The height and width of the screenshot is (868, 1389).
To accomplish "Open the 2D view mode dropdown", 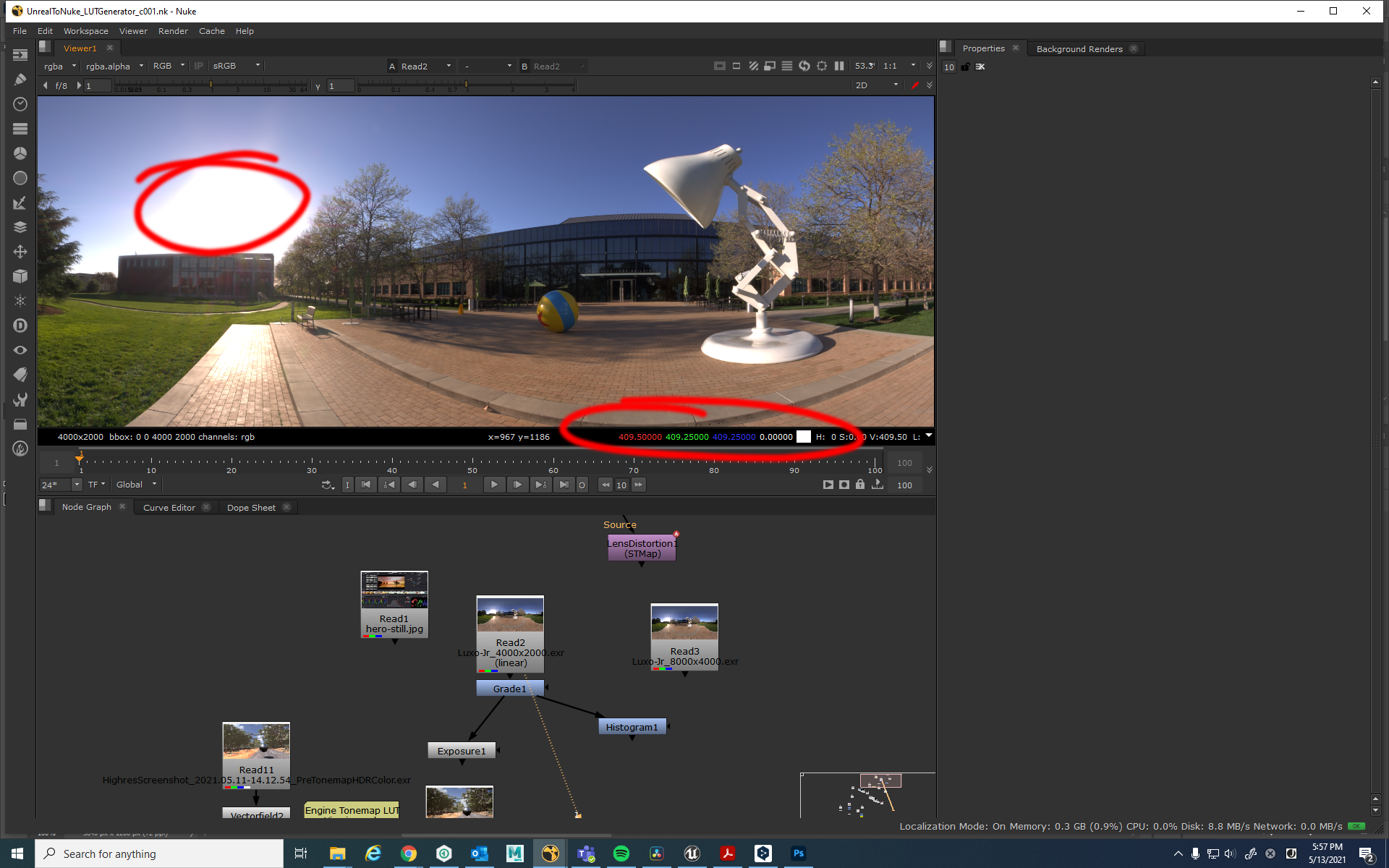I will pos(876,85).
